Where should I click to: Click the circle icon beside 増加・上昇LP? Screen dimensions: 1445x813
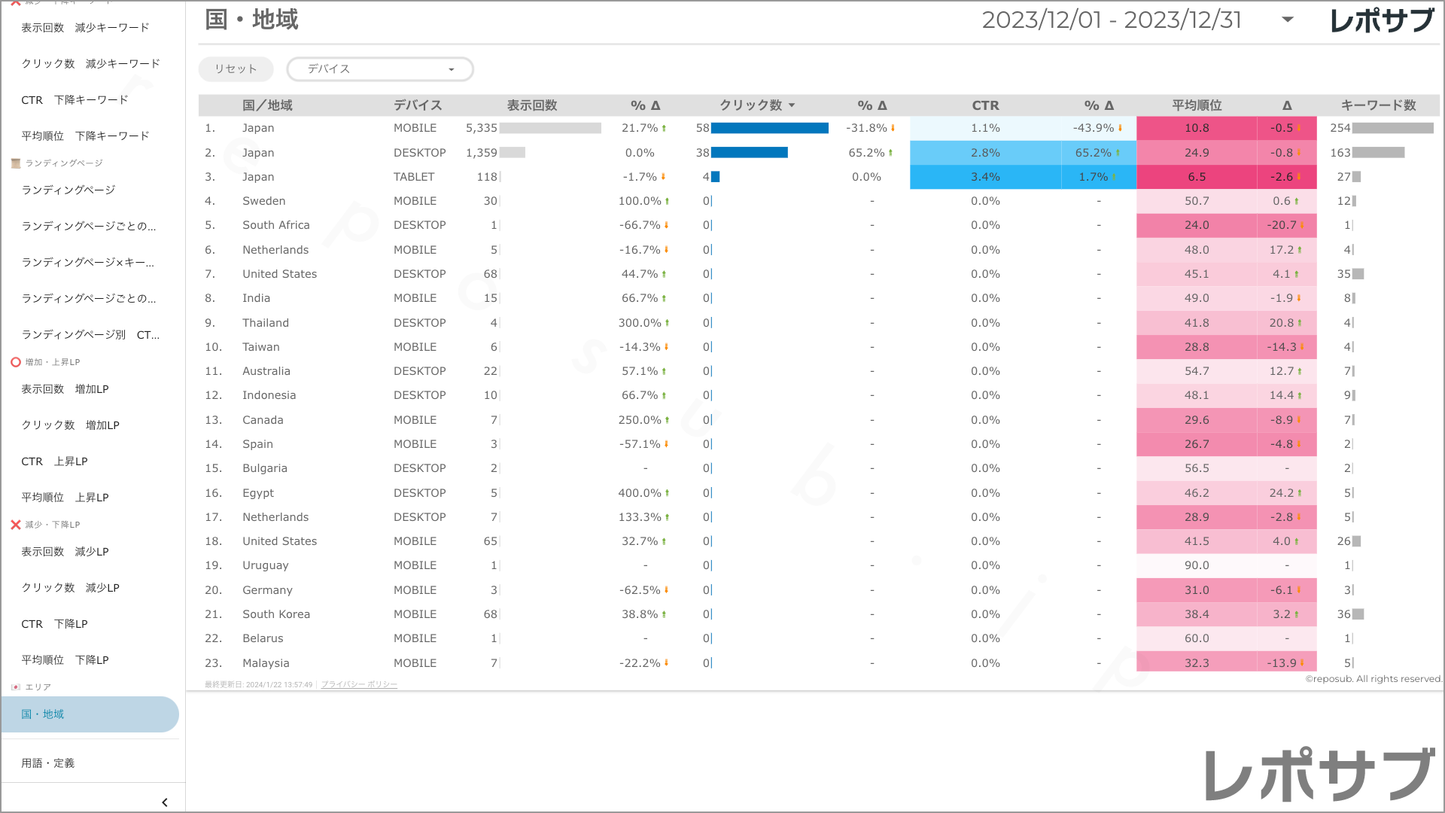[15, 362]
